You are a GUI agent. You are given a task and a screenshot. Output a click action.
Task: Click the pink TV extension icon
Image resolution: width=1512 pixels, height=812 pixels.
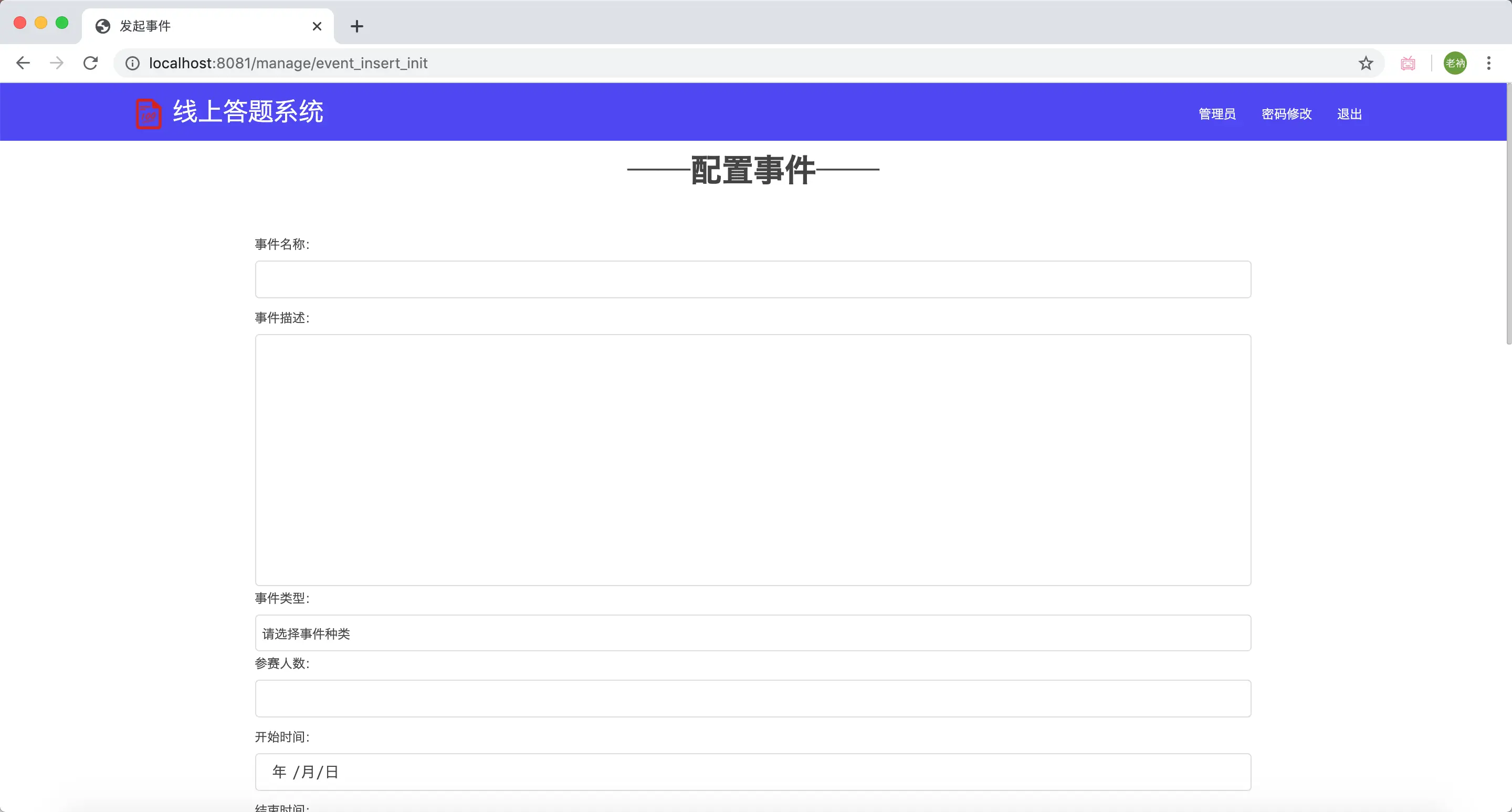click(1408, 63)
